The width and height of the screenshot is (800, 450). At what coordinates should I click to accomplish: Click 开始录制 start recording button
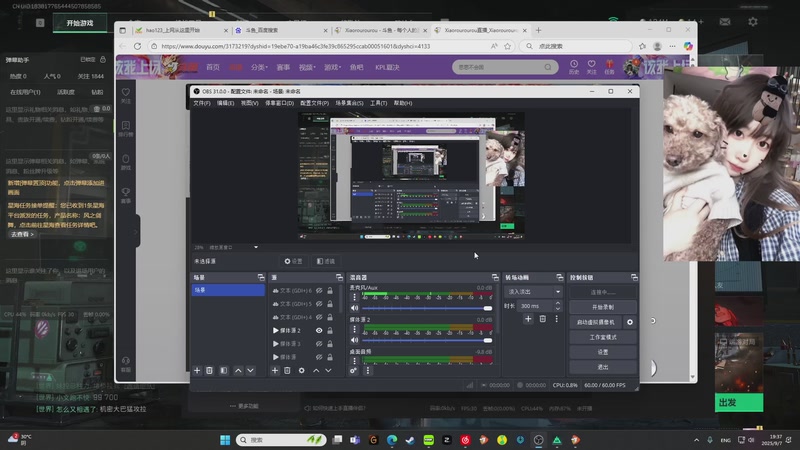[603, 307]
